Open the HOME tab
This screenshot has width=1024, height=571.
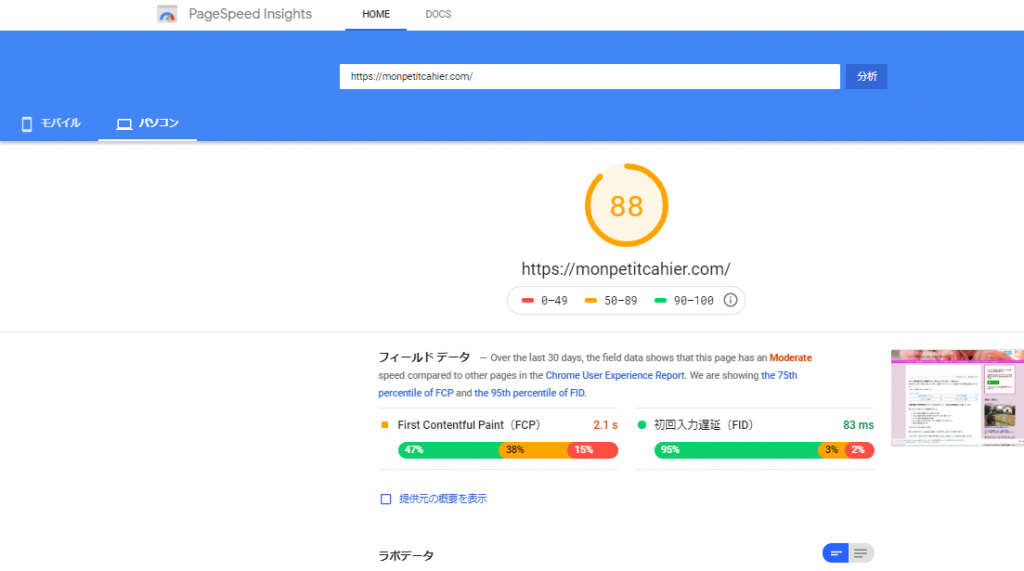(x=376, y=14)
